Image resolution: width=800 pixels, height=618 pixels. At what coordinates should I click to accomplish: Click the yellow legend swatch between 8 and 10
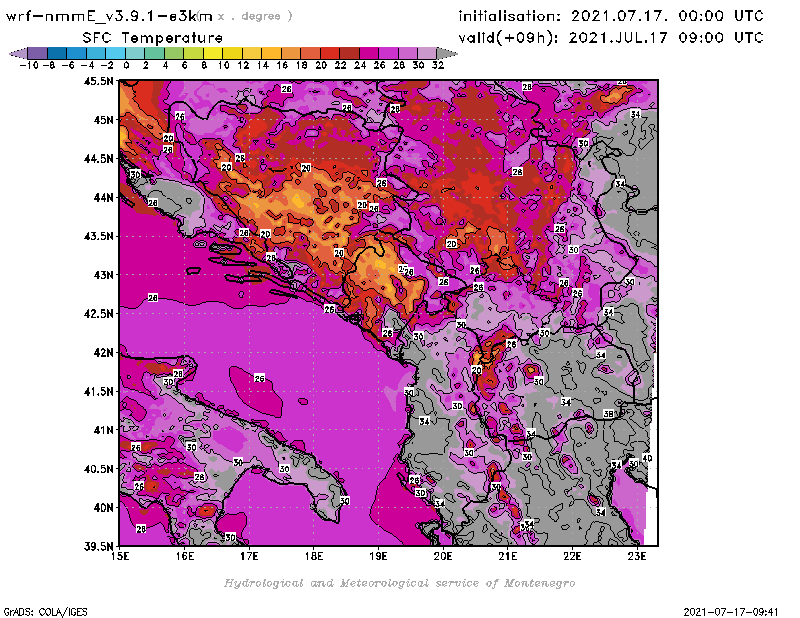click(x=213, y=53)
